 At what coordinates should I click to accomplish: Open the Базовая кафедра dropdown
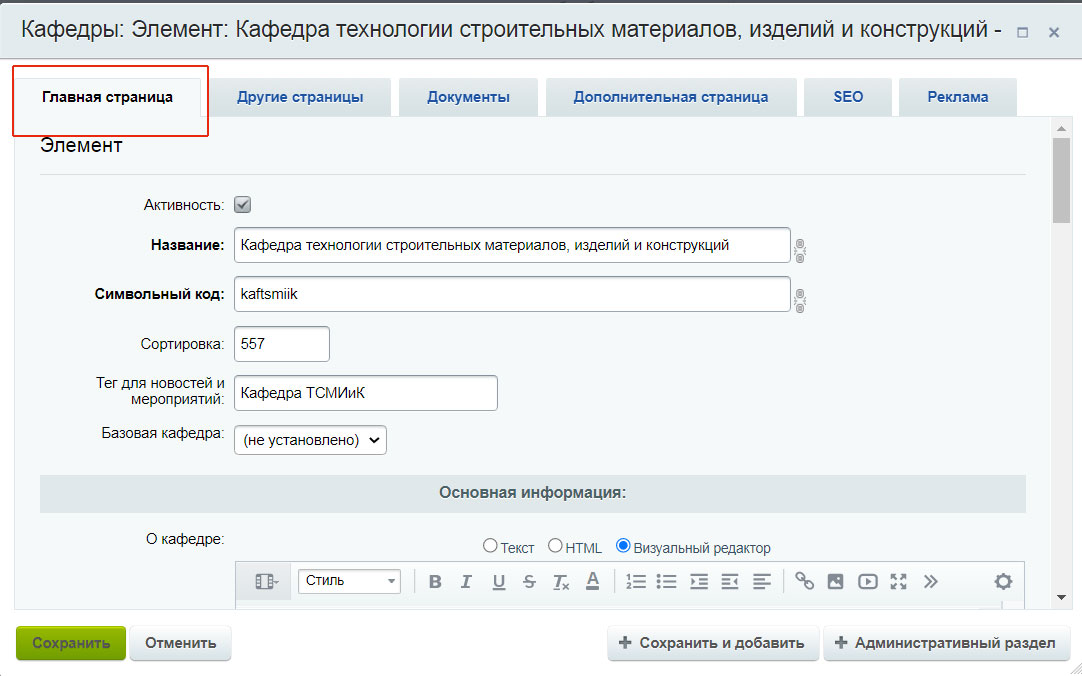click(310, 440)
